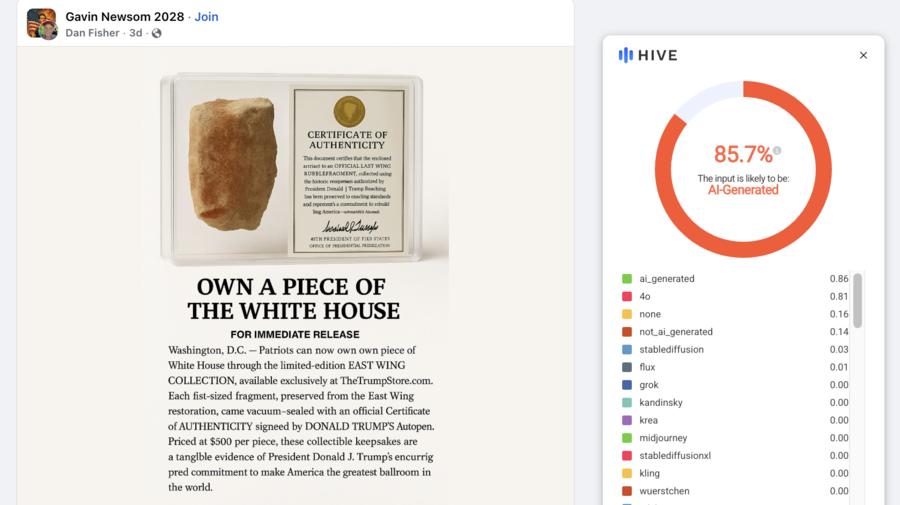Click the grok legend entry
This screenshot has width=900, height=505.
[x=650, y=385]
